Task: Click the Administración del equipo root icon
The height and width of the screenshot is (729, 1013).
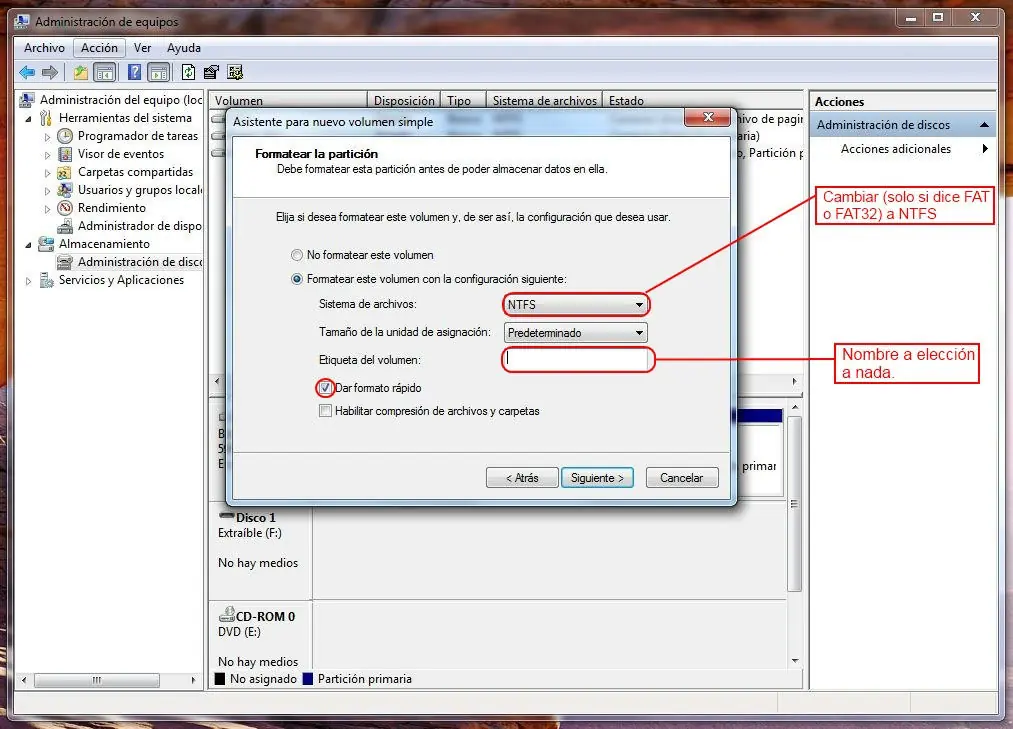Action: (27, 100)
